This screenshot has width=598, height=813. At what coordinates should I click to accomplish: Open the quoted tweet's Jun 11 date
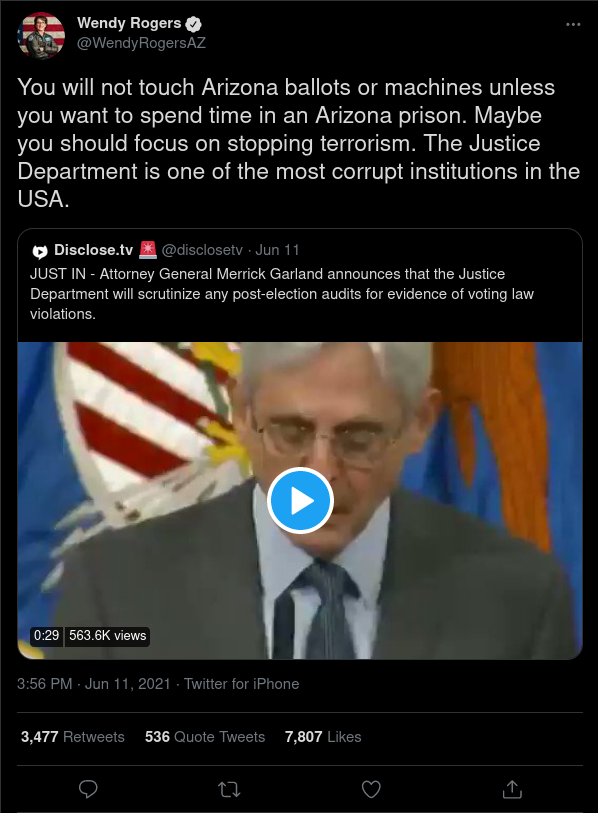(x=277, y=250)
